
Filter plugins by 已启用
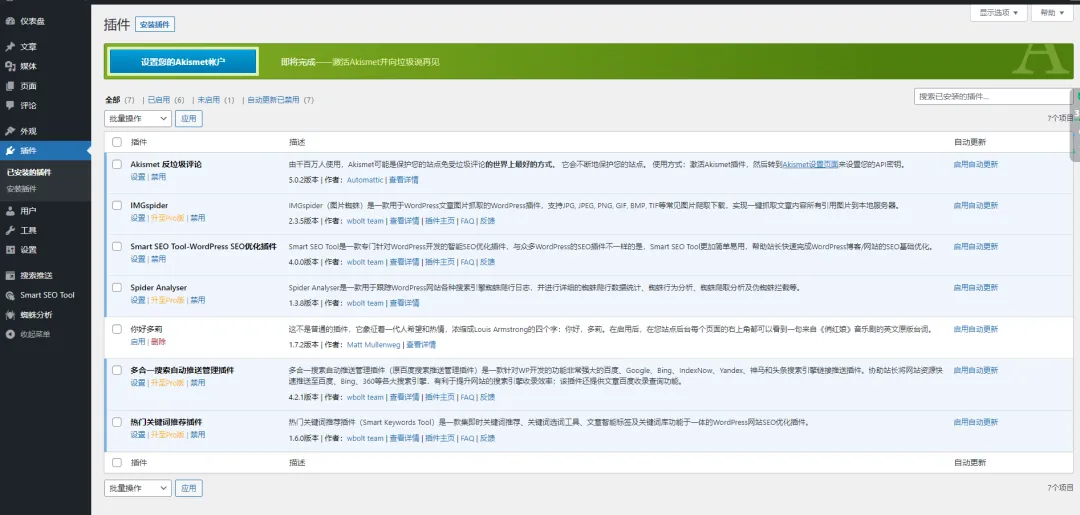(x=158, y=100)
